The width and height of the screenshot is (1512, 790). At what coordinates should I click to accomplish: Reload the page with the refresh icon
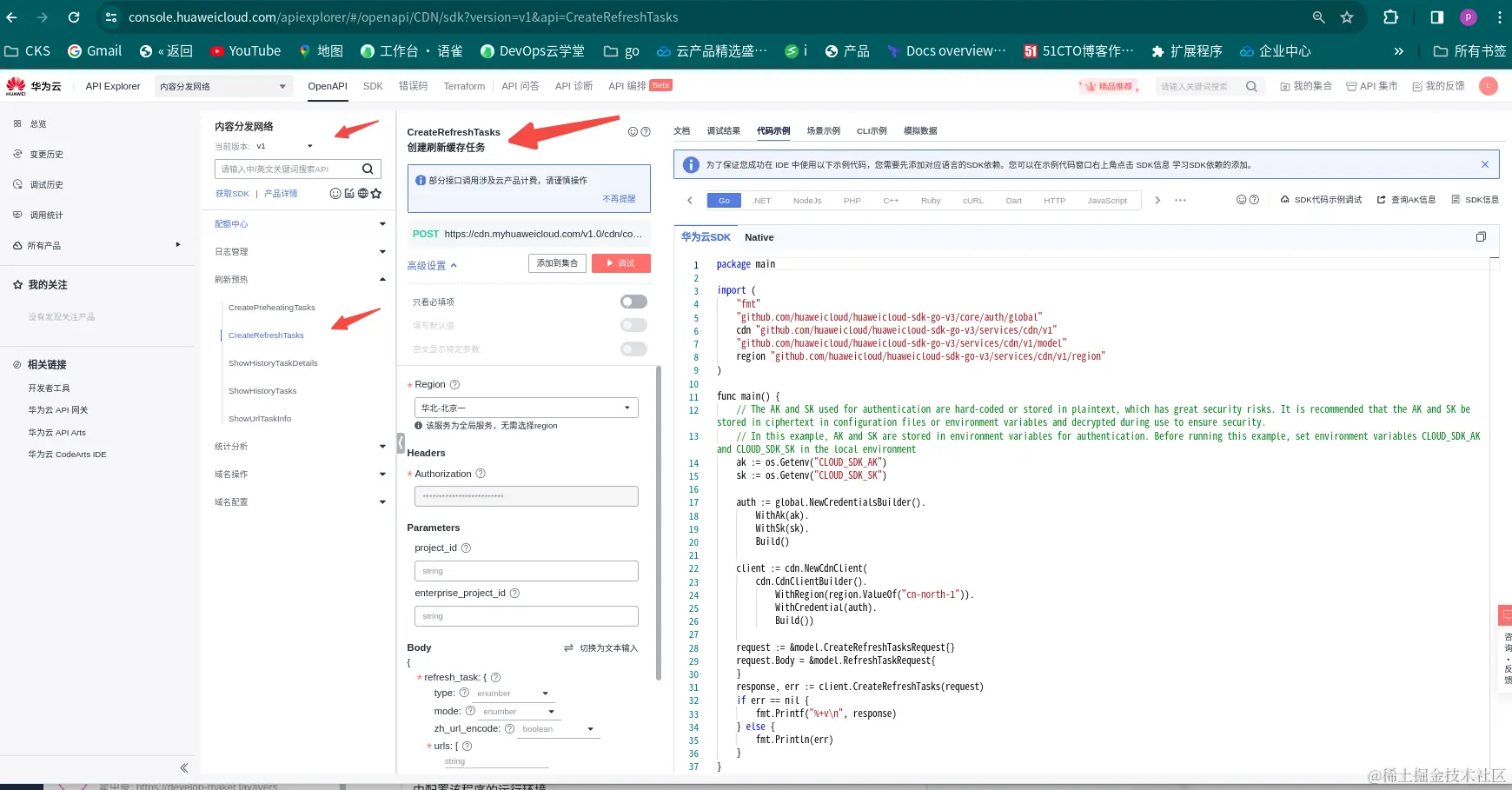point(74,17)
